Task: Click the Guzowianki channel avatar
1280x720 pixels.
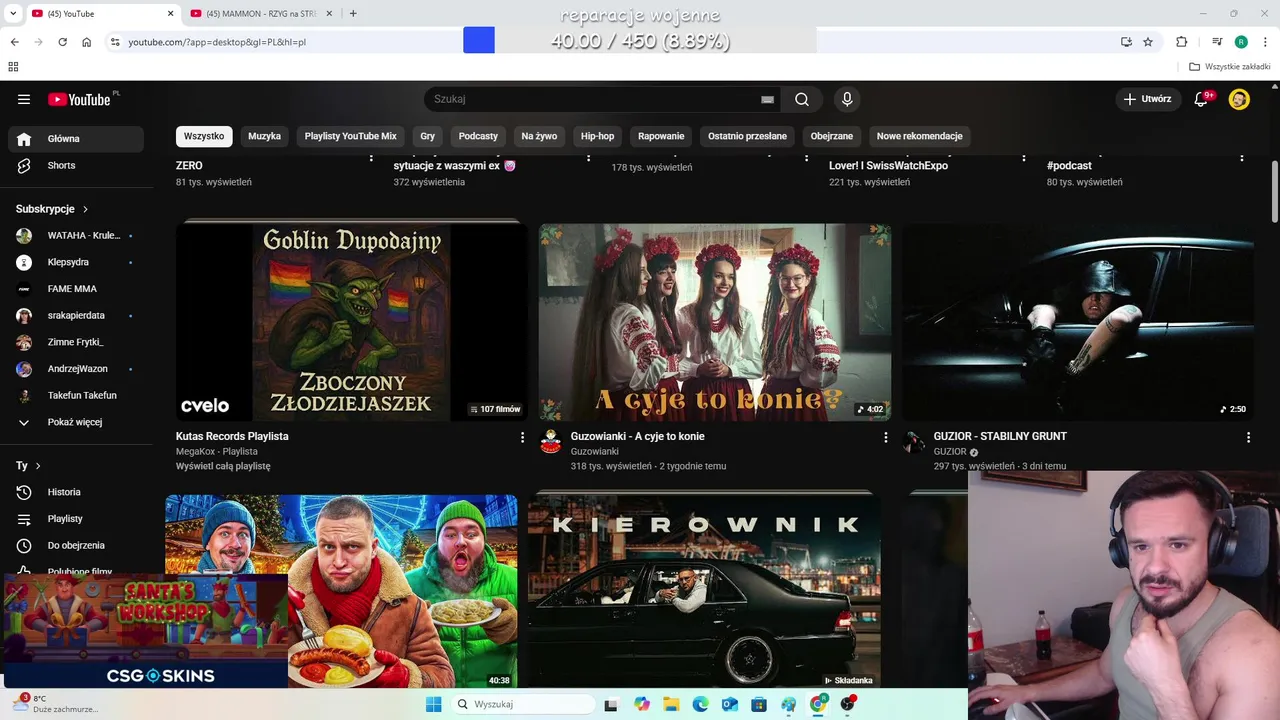Action: tap(551, 442)
